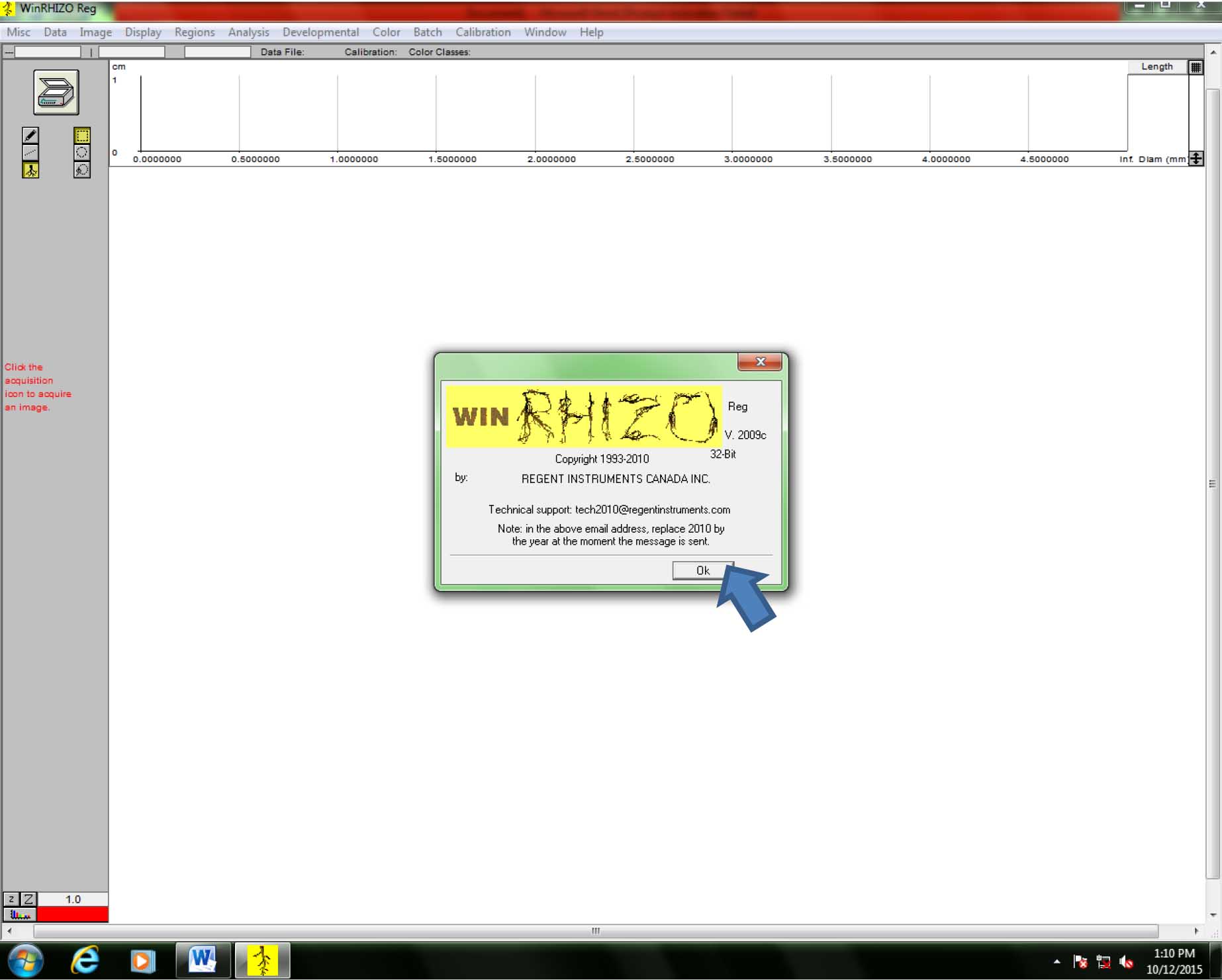The width and height of the screenshot is (1222, 980).
Task: Click the horizontal scrollbar at the bottom
Action: pyautogui.click(x=596, y=931)
